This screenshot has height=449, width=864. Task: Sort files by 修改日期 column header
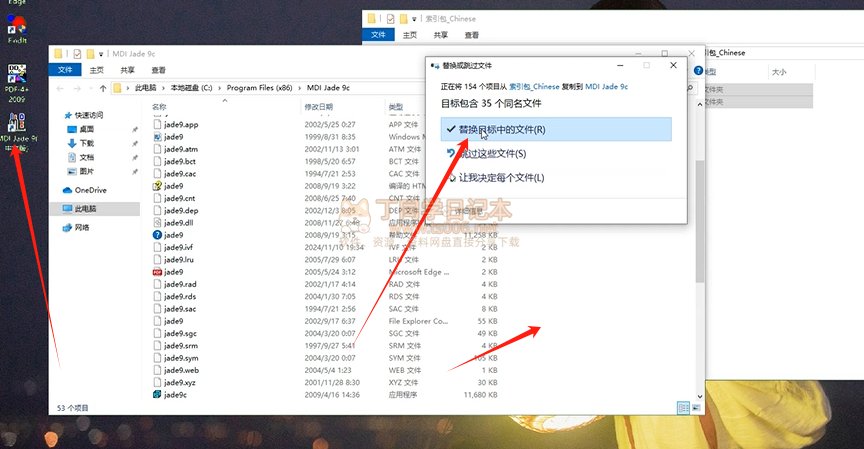[x=318, y=106]
